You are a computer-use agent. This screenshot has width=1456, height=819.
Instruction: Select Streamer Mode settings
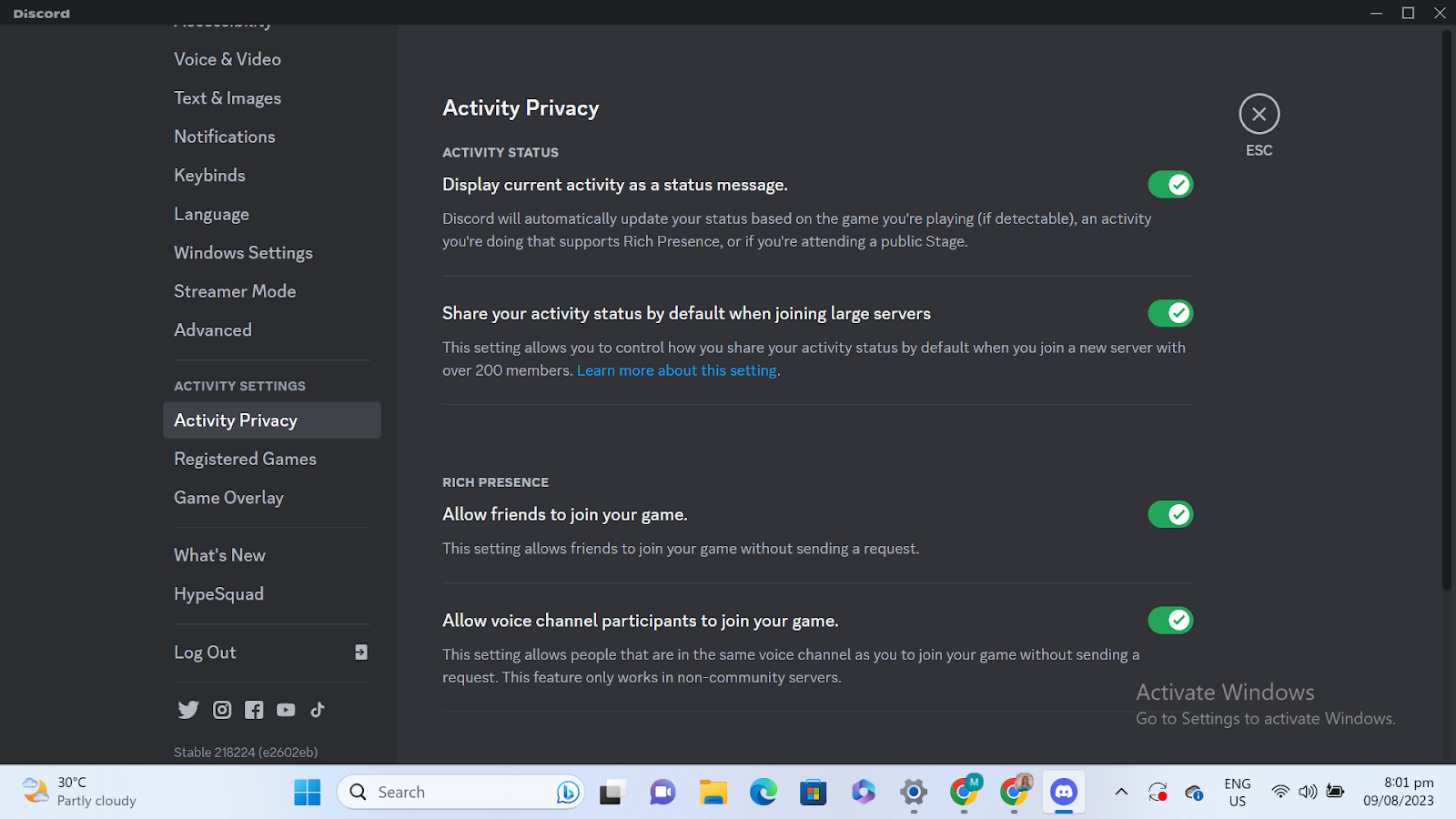(272, 291)
